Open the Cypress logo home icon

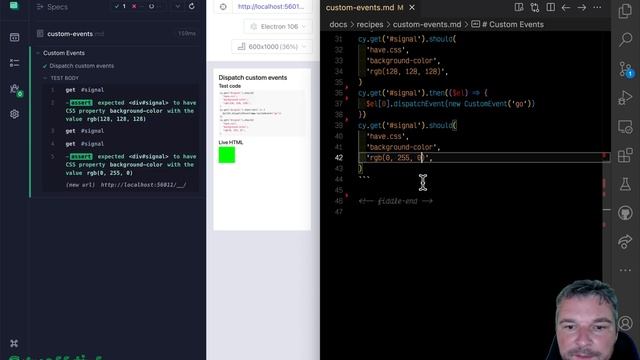click(14, 6)
